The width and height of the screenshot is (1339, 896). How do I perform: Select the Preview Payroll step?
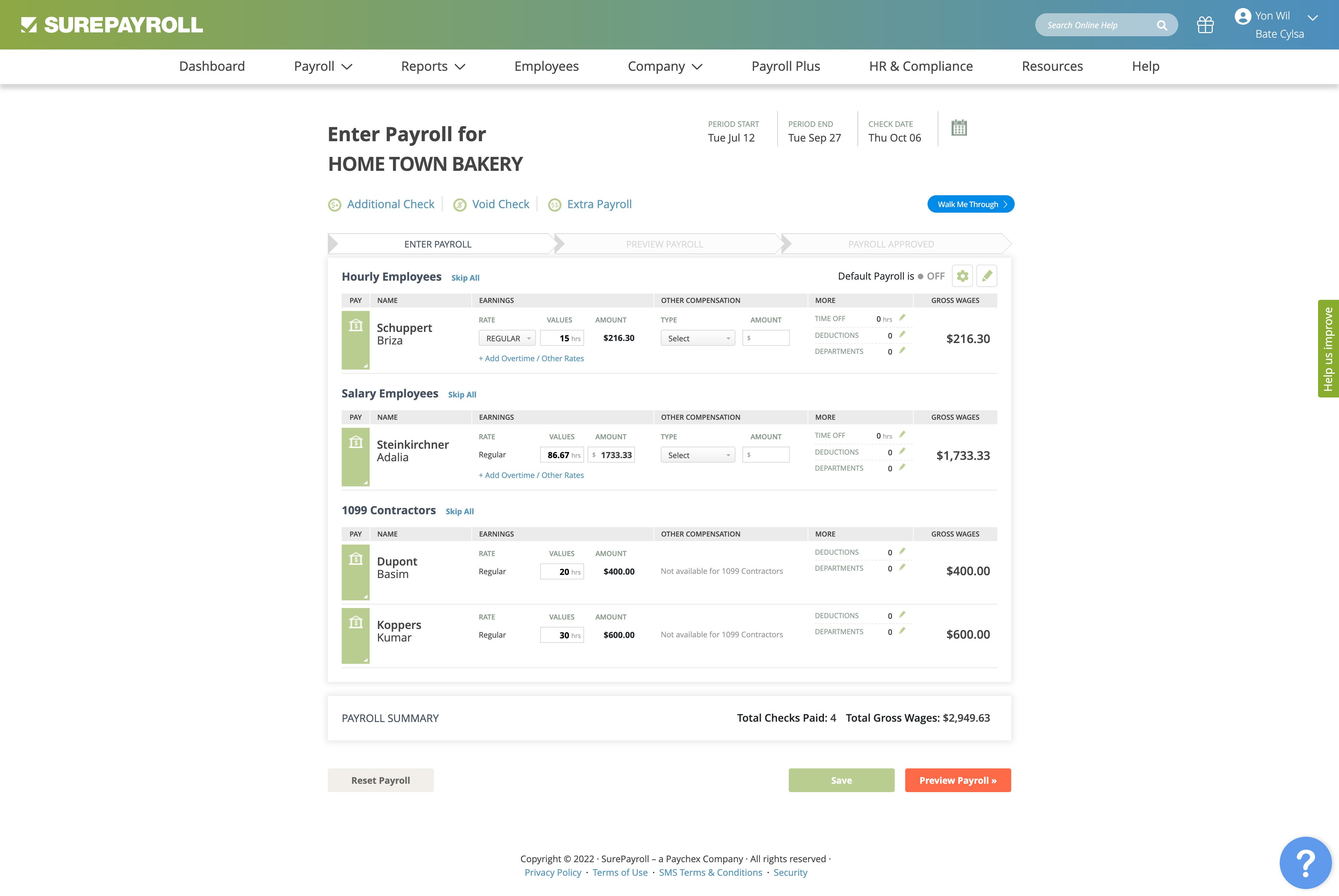pos(664,243)
